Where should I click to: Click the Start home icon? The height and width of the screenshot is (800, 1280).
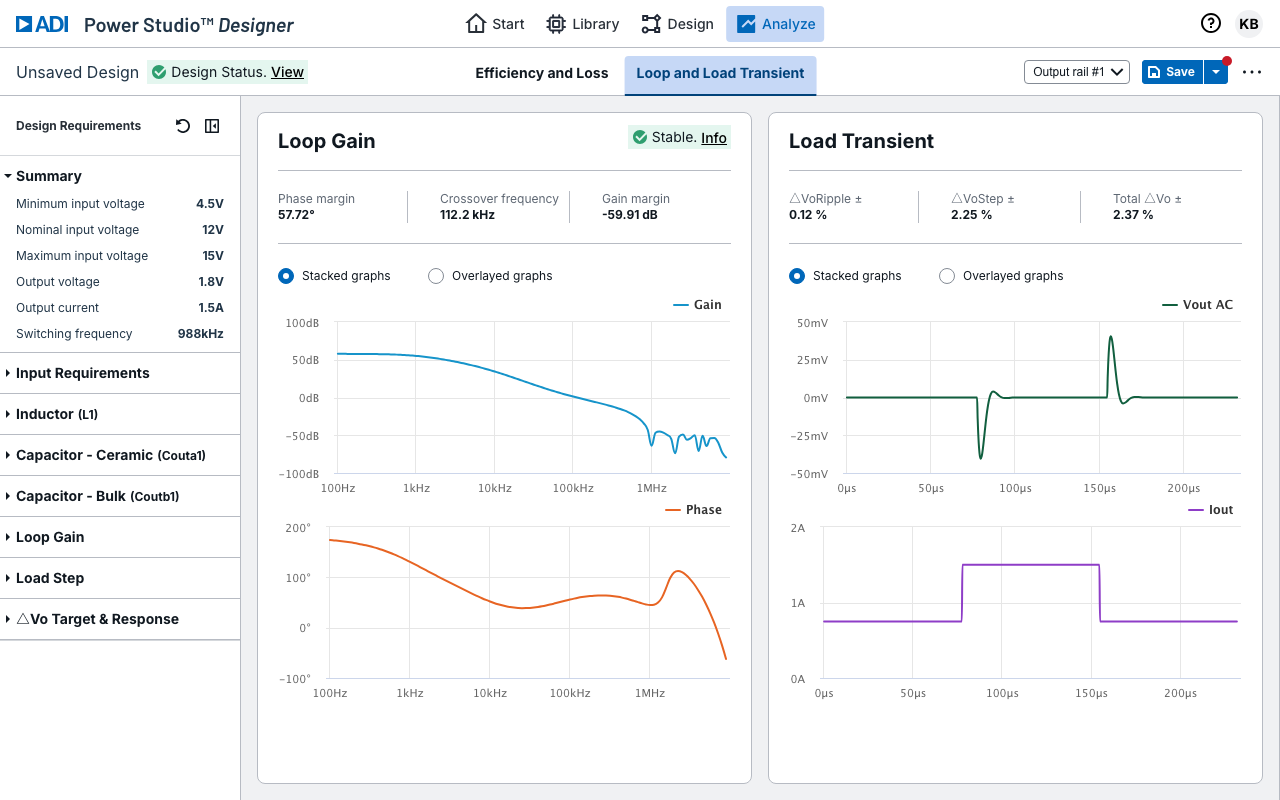[476, 24]
